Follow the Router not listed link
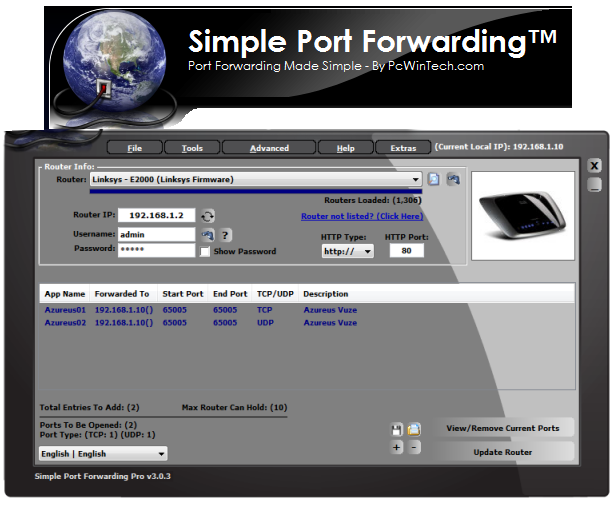Image resolution: width=610 pixels, height=512 pixels. click(x=362, y=216)
